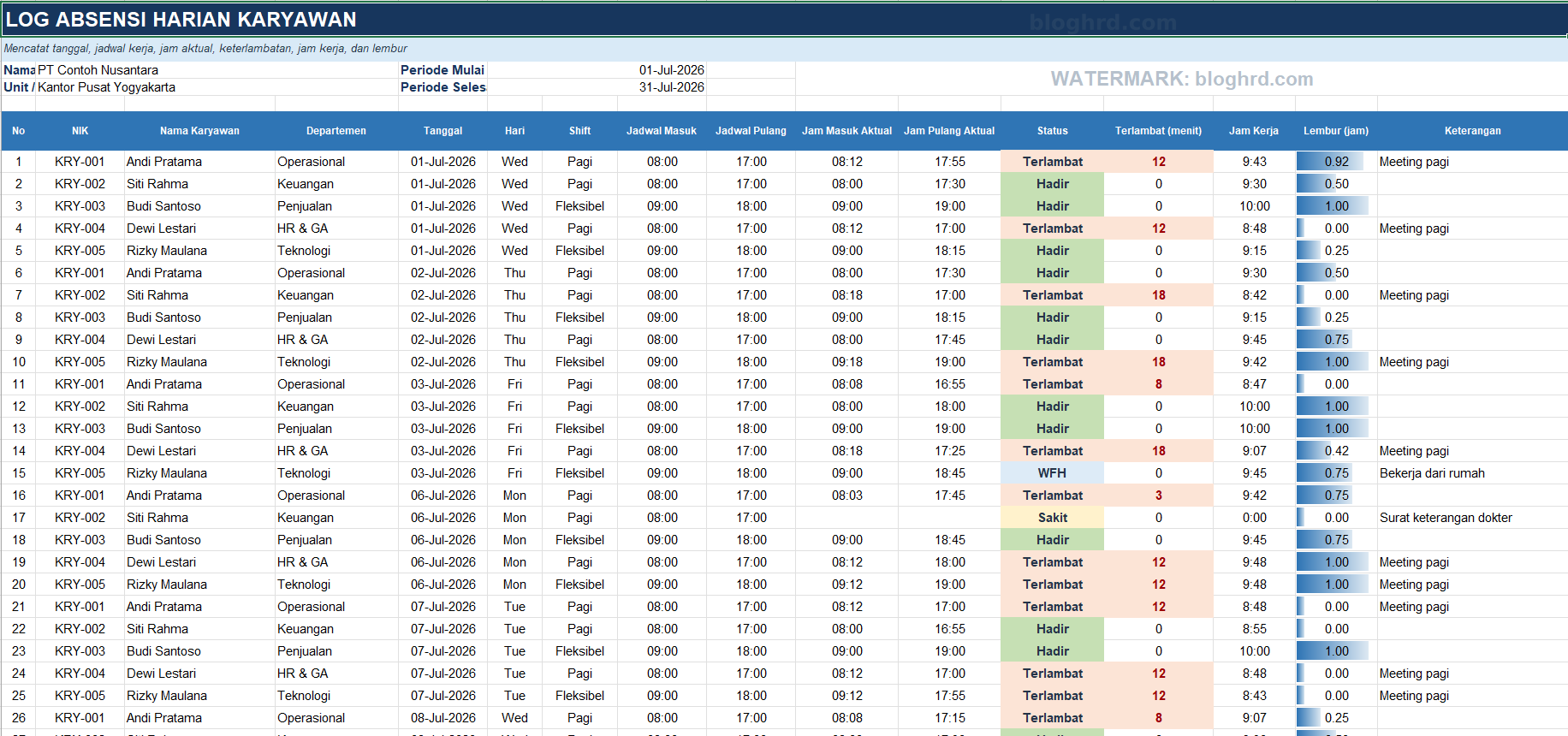
Task: Click row number '23' cell
Action: pyautogui.click(x=19, y=651)
